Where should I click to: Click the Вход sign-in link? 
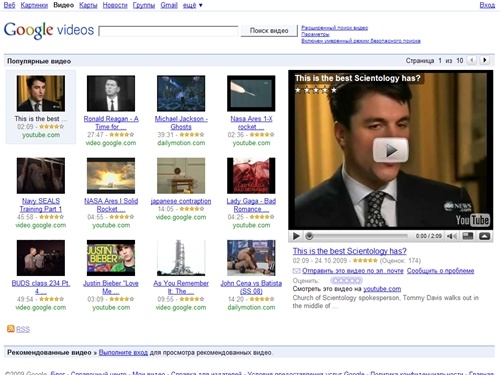[x=487, y=5]
